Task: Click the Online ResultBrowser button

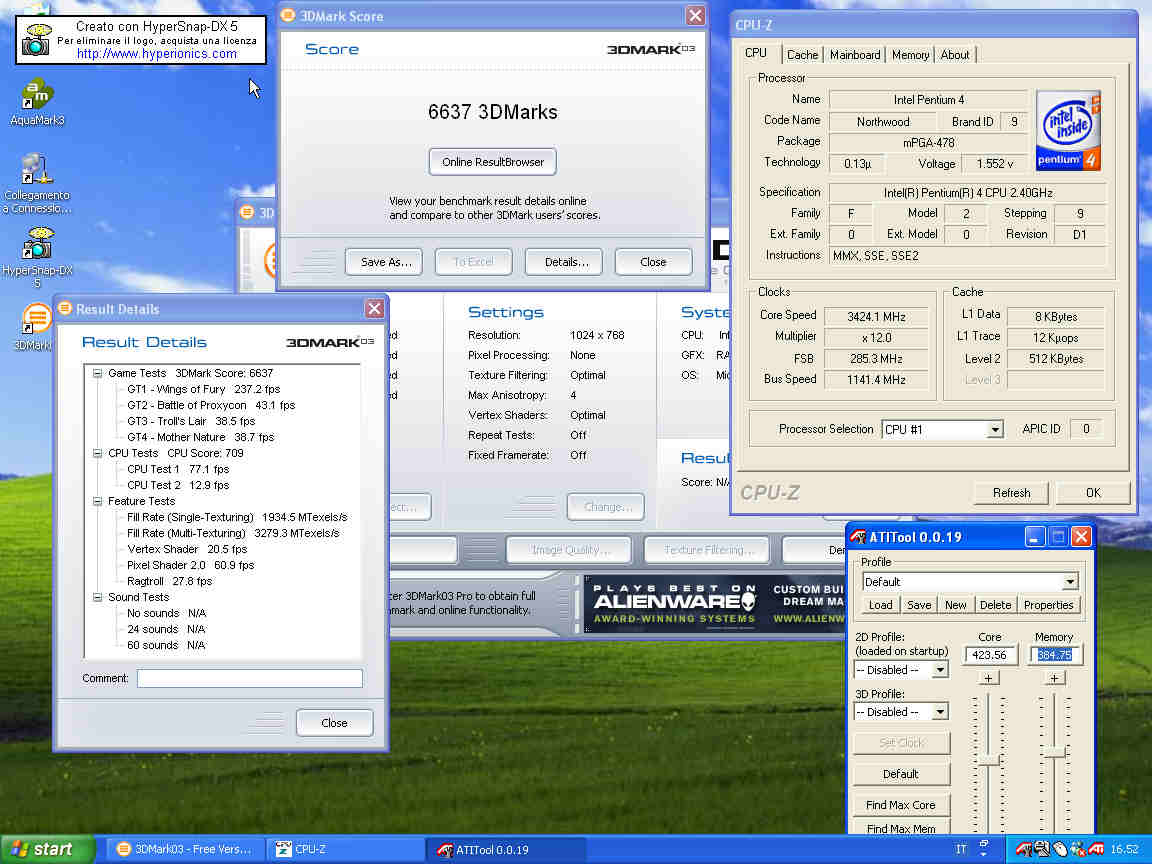Action: (492, 162)
